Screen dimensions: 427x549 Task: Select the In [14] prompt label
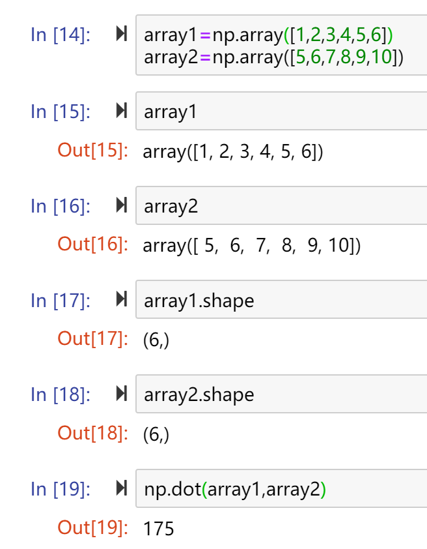tap(61, 35)
